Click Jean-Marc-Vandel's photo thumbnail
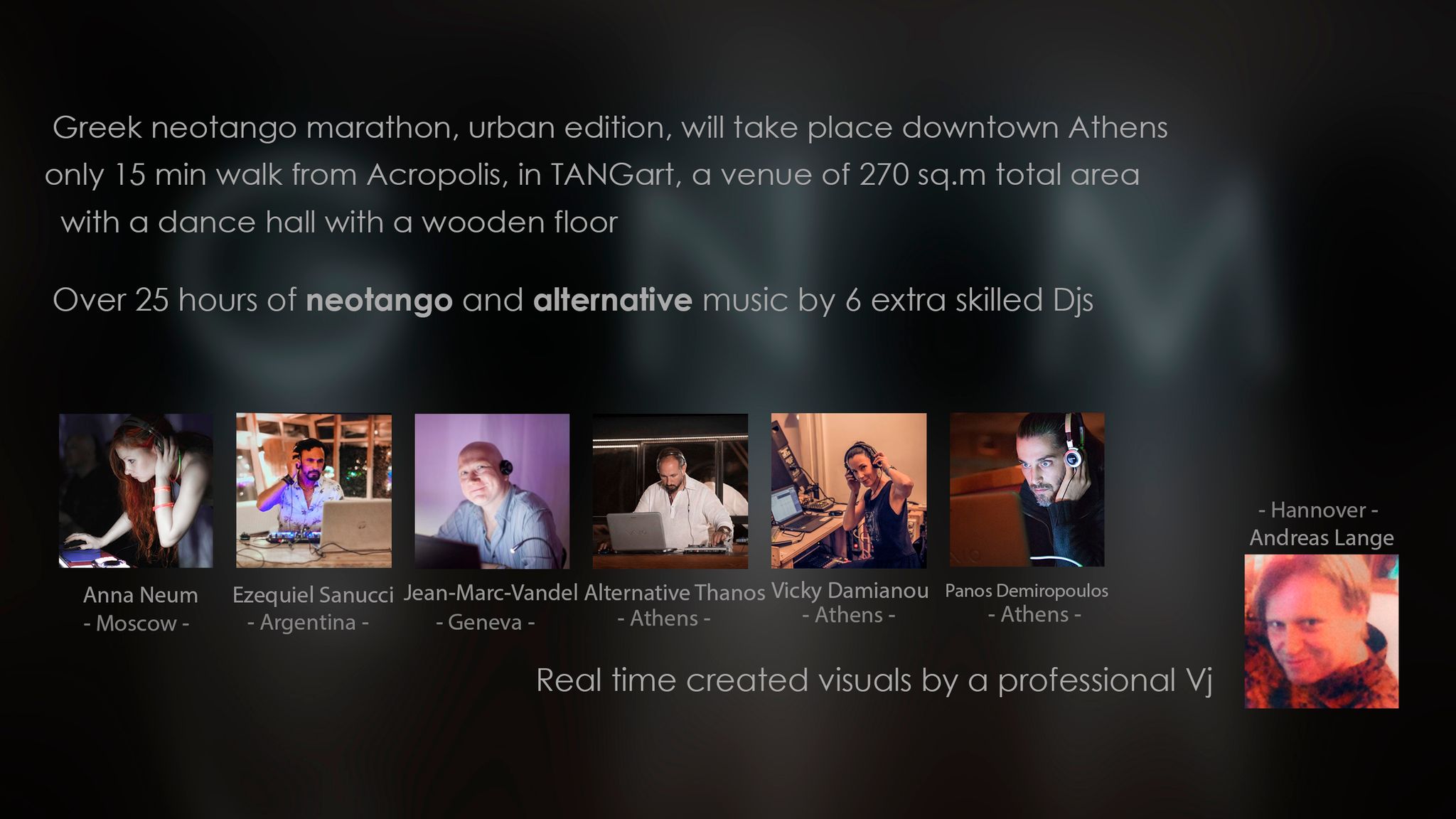 (492, 491)
